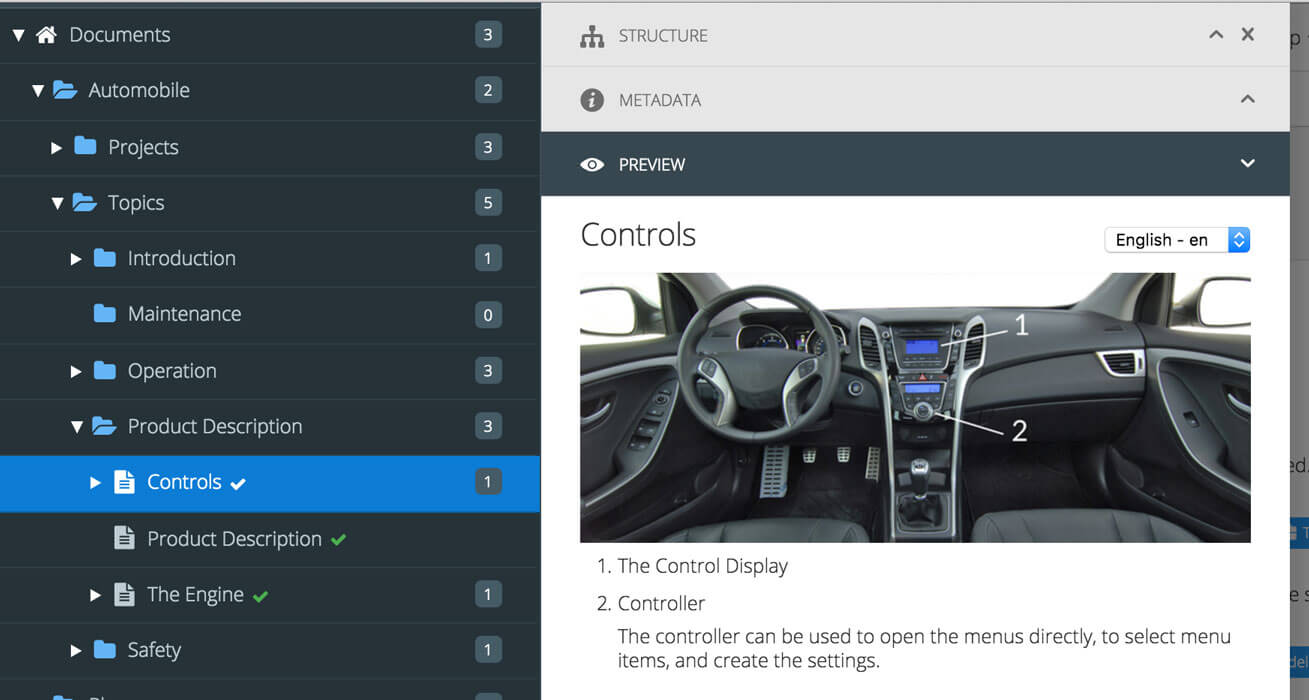Click the Structure panel hierarchy icon
Viewport: 1309px width, 700px height.
pos(592,34)
